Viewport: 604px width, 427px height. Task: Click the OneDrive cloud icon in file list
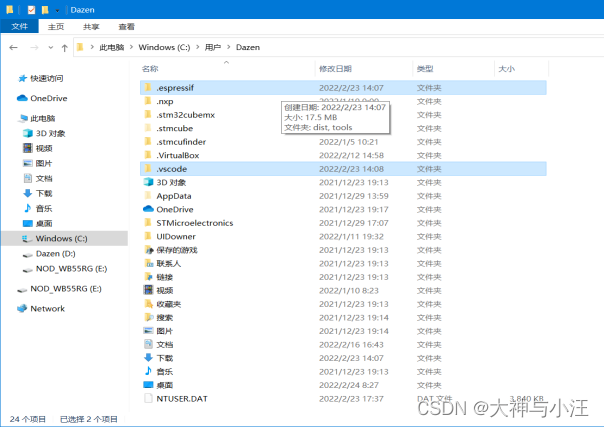pyautogui.click(x=148, y=209)
